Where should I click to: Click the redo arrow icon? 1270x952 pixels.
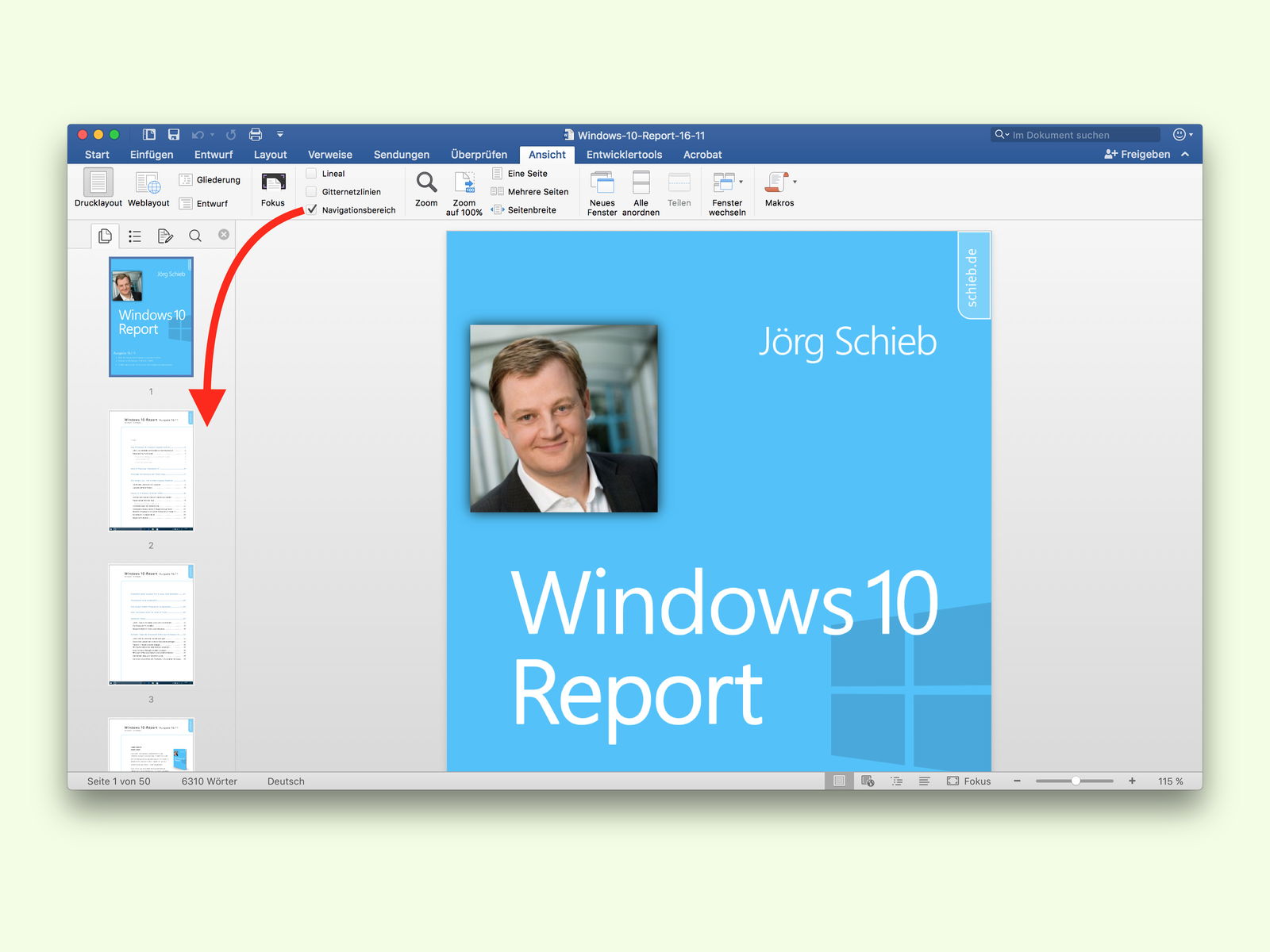point(231,135)
